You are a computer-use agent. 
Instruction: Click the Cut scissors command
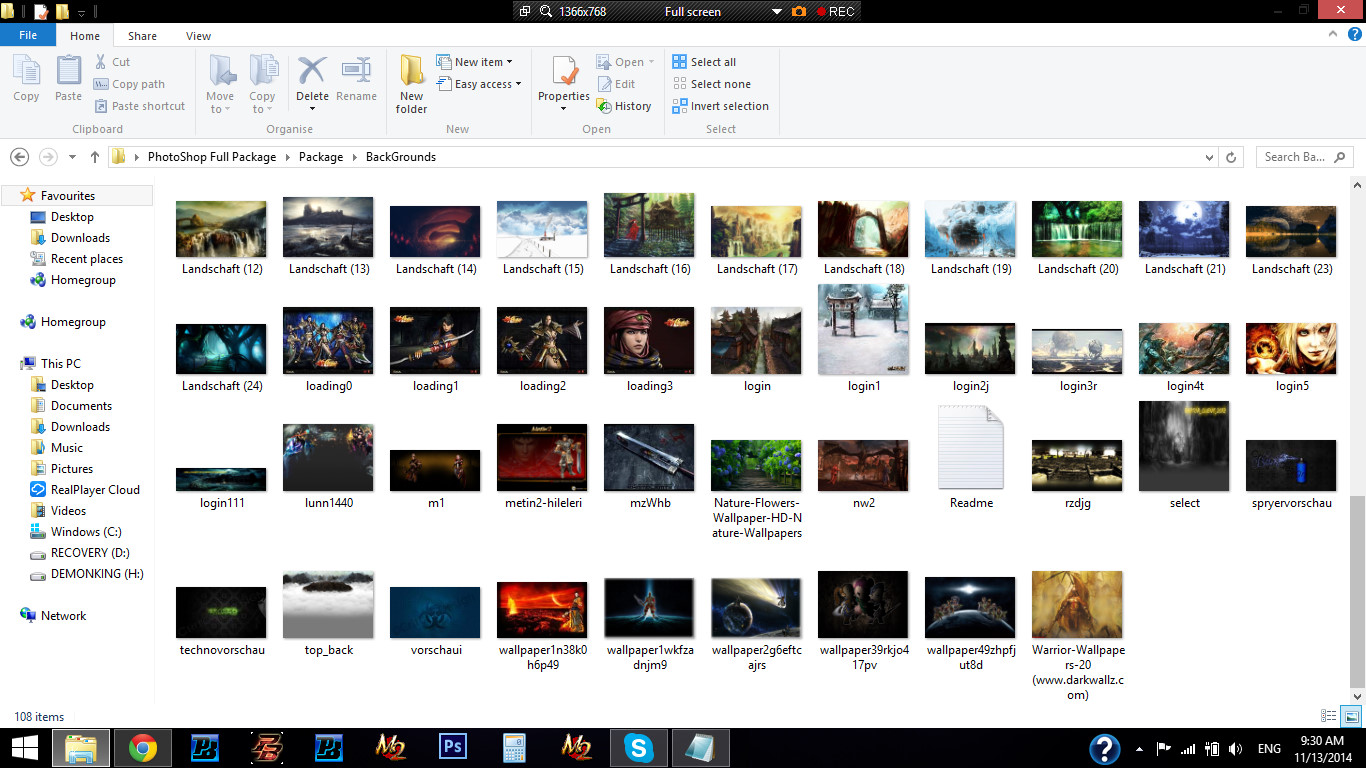coord(112,62)
